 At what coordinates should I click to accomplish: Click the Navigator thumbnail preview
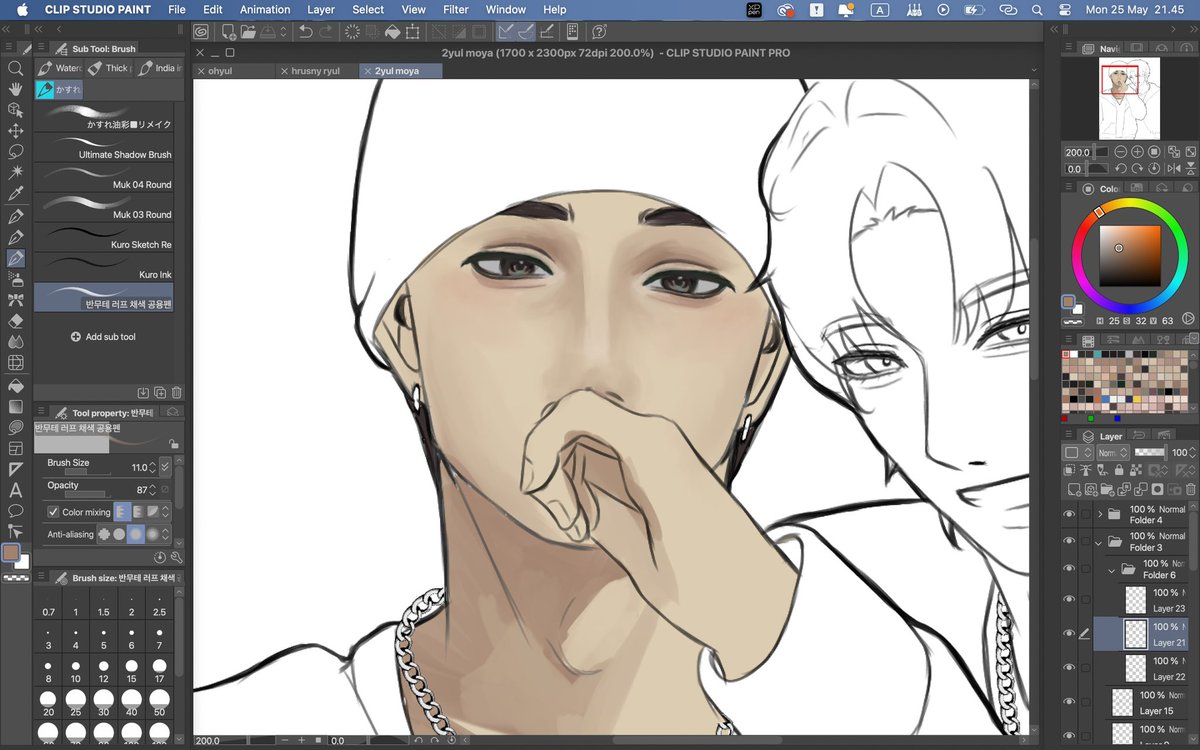pyautogui.click(x=1129, y=98)
